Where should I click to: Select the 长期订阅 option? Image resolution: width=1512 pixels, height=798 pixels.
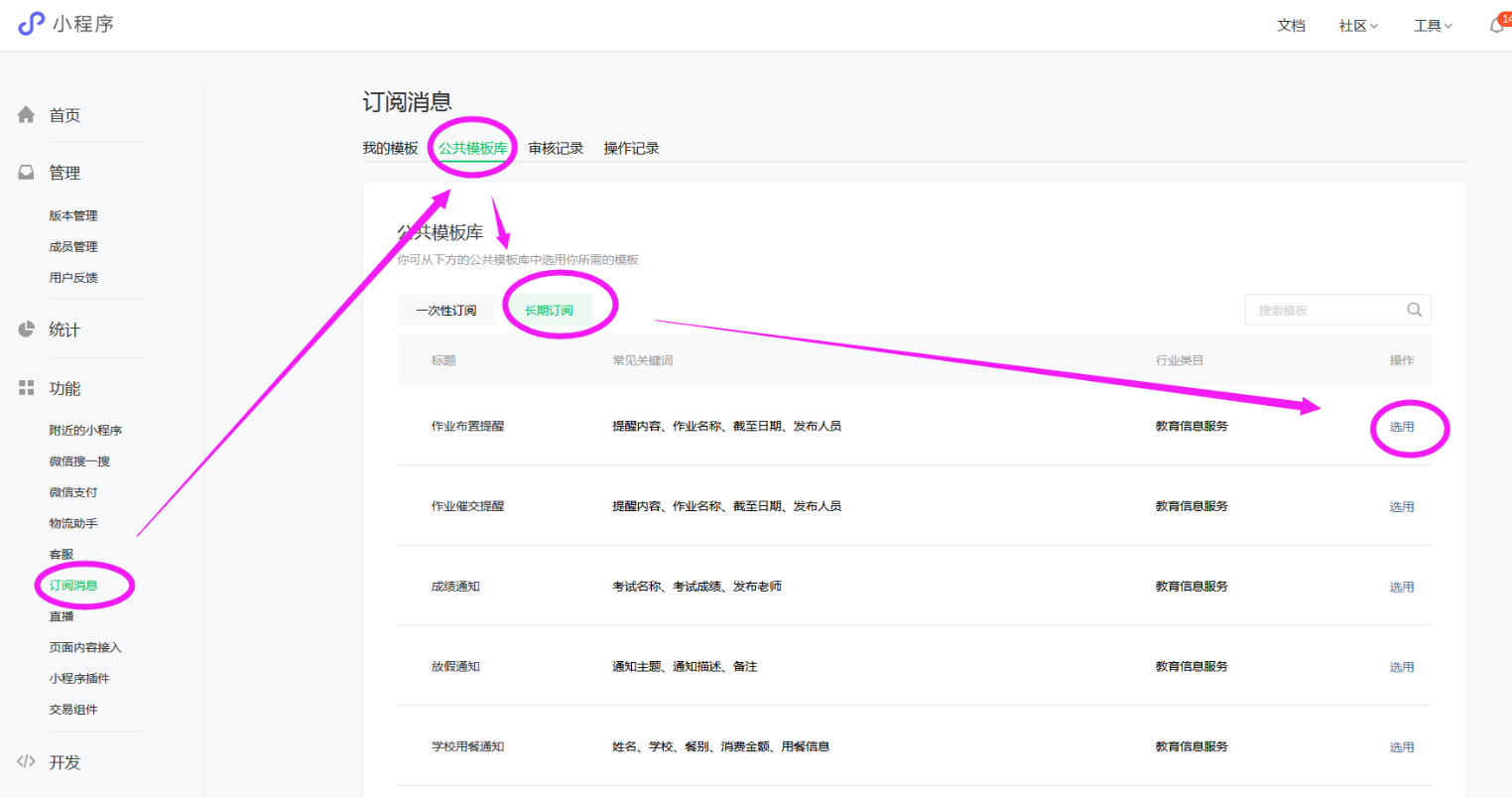[549, 310]
